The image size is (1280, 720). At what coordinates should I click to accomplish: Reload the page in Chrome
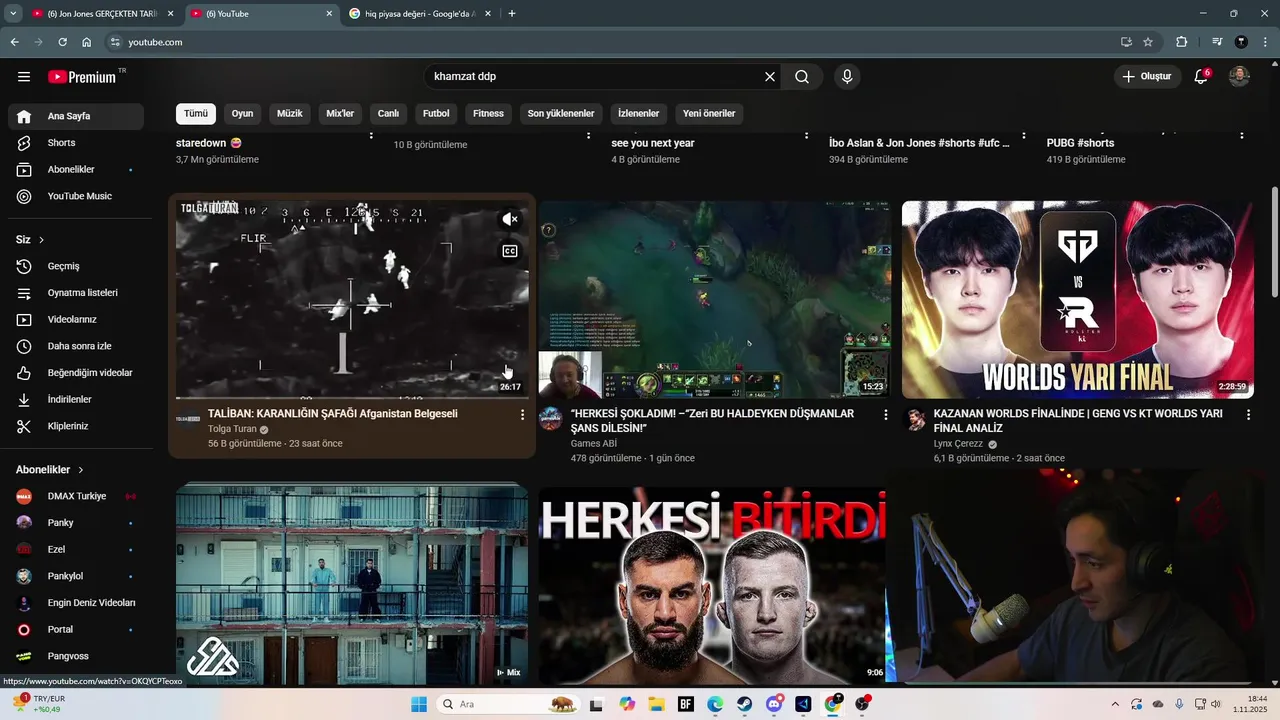tap(63, 42)
